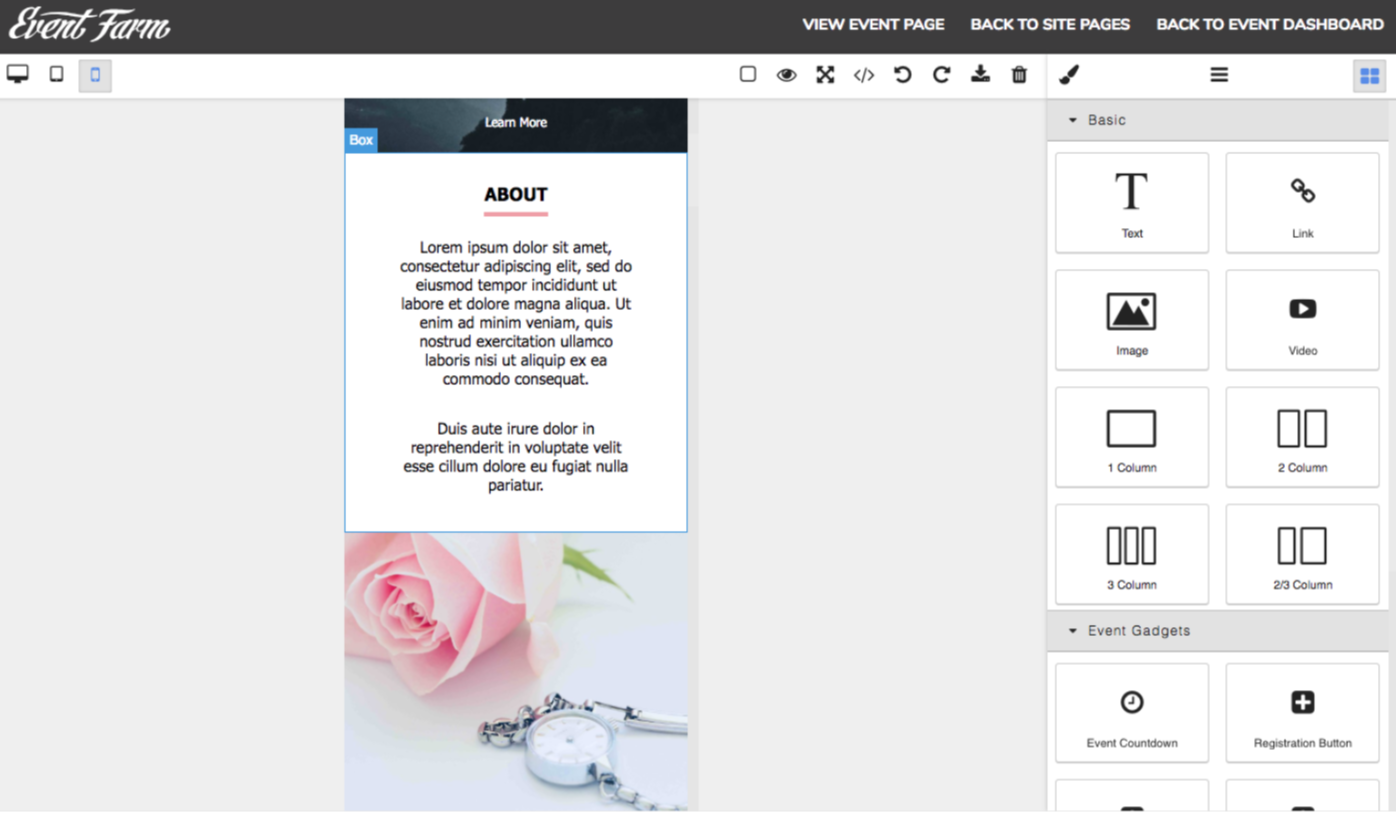This screenshot has height=816, width=1396.
Task: Toggle component outlines square icon
Action: click(748, 74)
